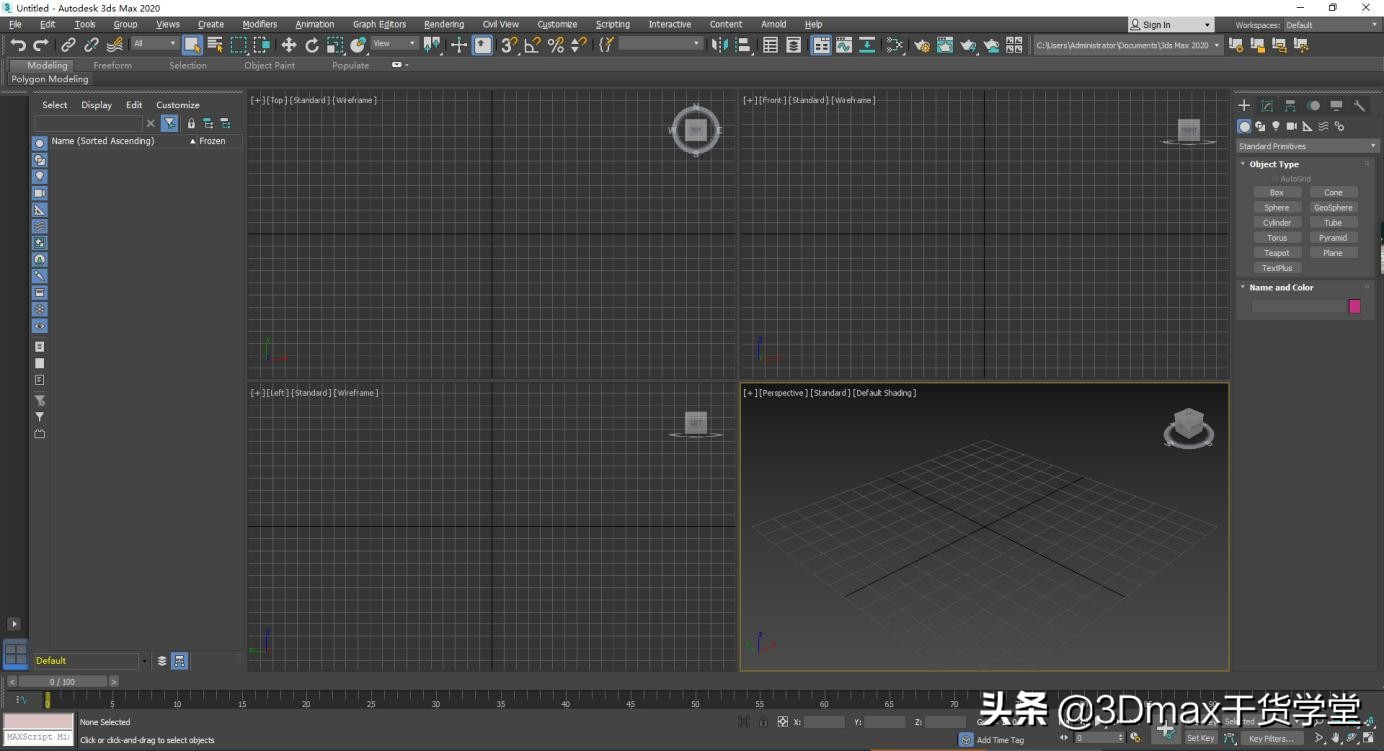The height and width of the screenshot is (751, 1384).
Task: Switch to the Freeform ribbon tab
Action: pos(112,65)
